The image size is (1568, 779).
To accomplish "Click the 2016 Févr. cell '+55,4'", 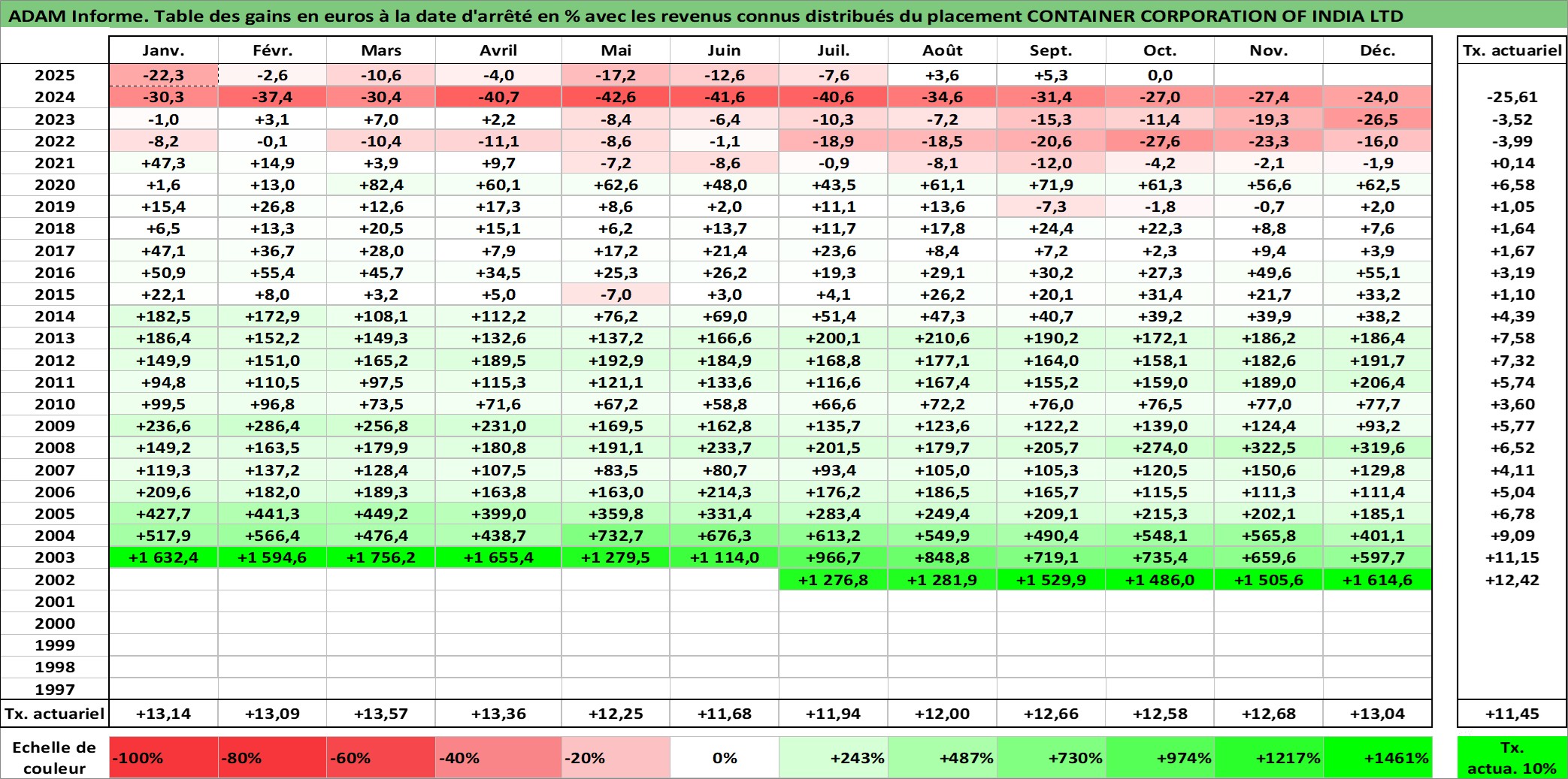I will coord(272,273).
